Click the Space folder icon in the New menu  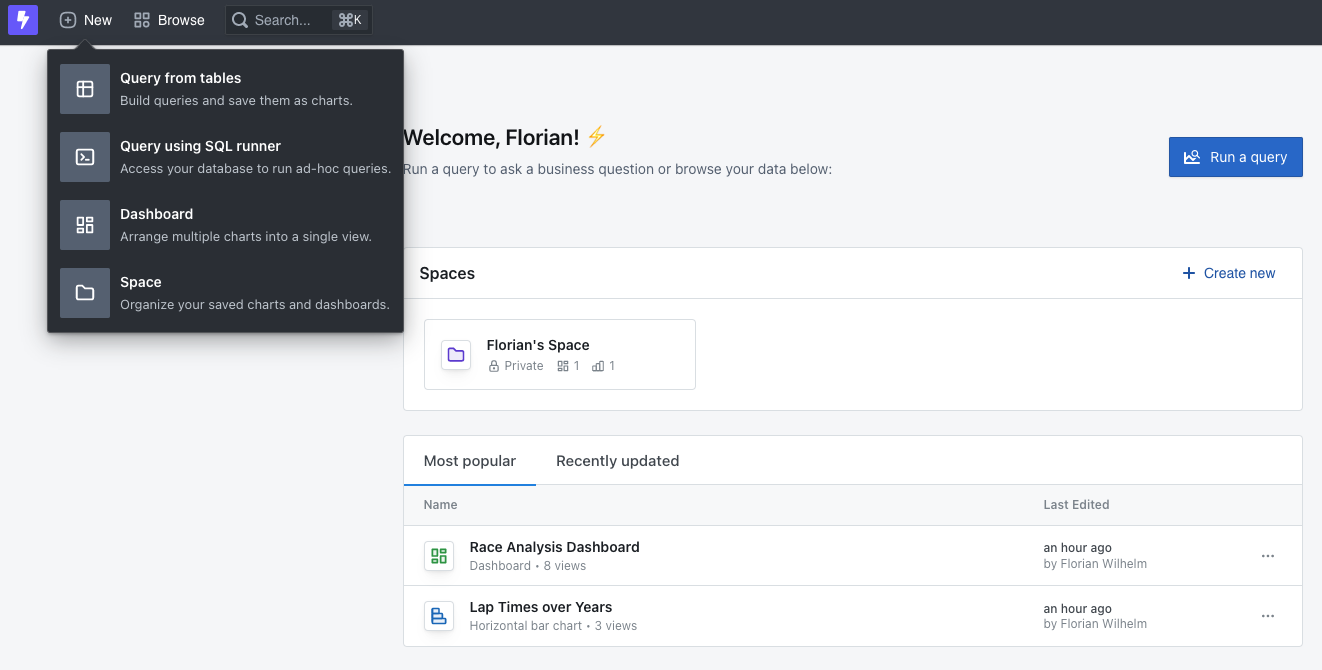(84, 292)
